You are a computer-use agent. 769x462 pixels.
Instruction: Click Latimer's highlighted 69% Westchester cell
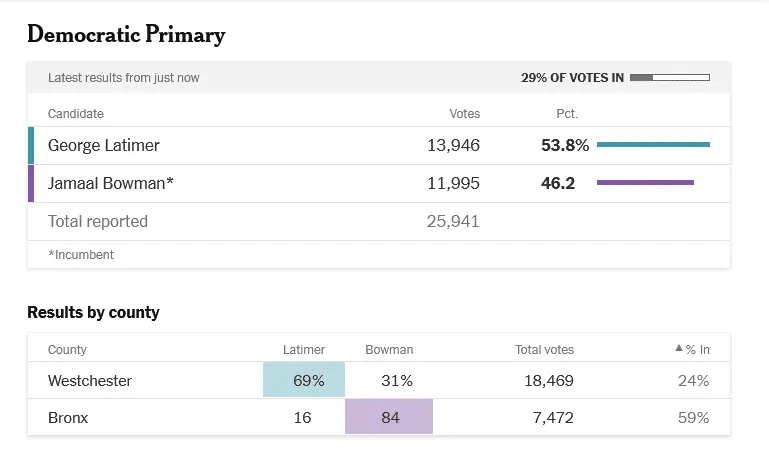pos(304,380)
